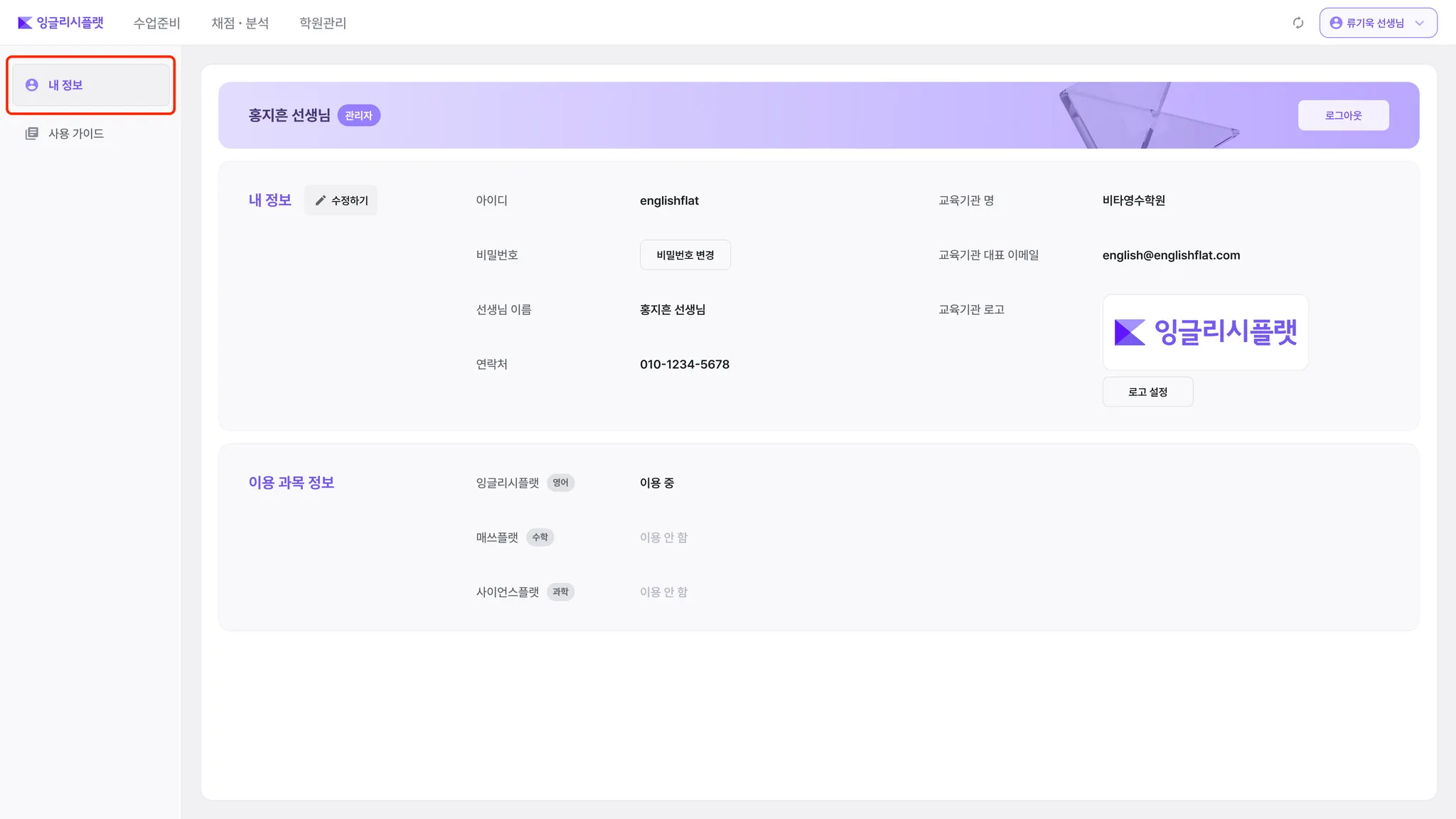
Task: Open the 수업준비 menu
Action: (x=156, y=23)
